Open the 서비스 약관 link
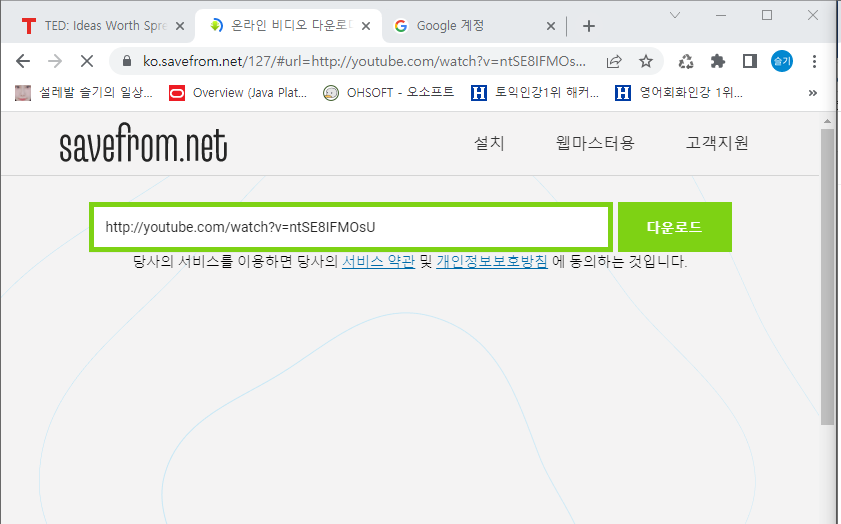The height and width of the screenshot is (524, 841). coord(379,262)
